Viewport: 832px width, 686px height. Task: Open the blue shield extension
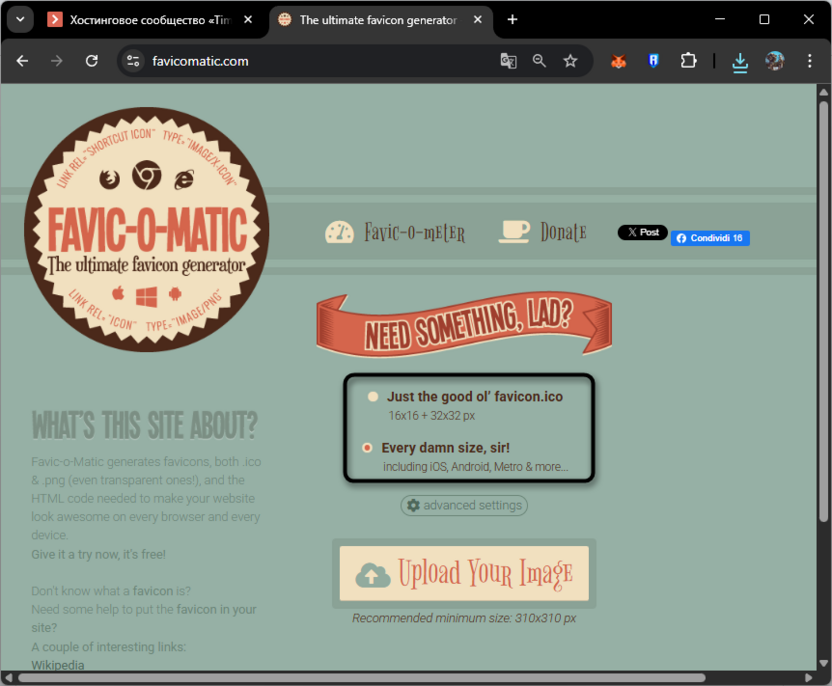click(653, 61)
